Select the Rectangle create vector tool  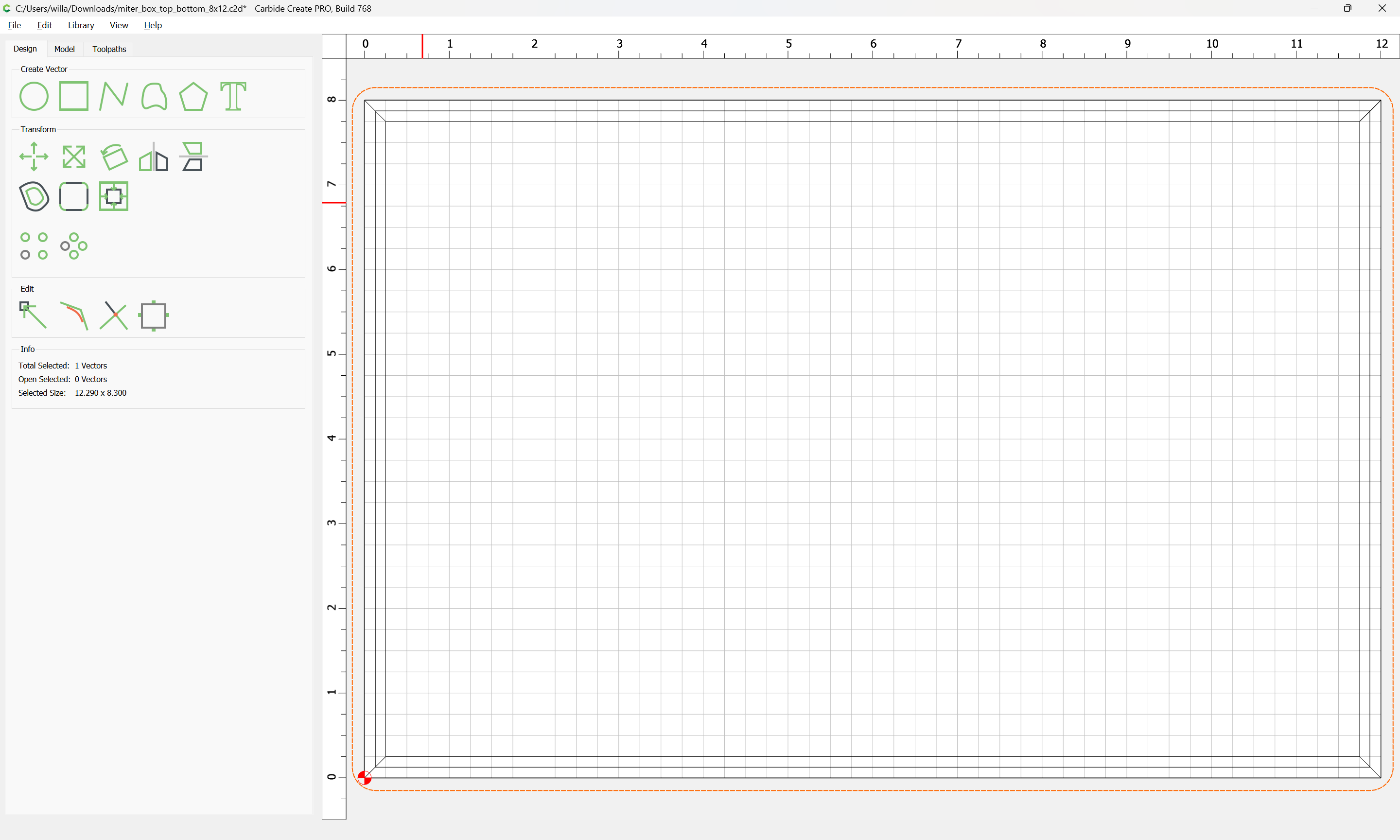coord(73,96)
